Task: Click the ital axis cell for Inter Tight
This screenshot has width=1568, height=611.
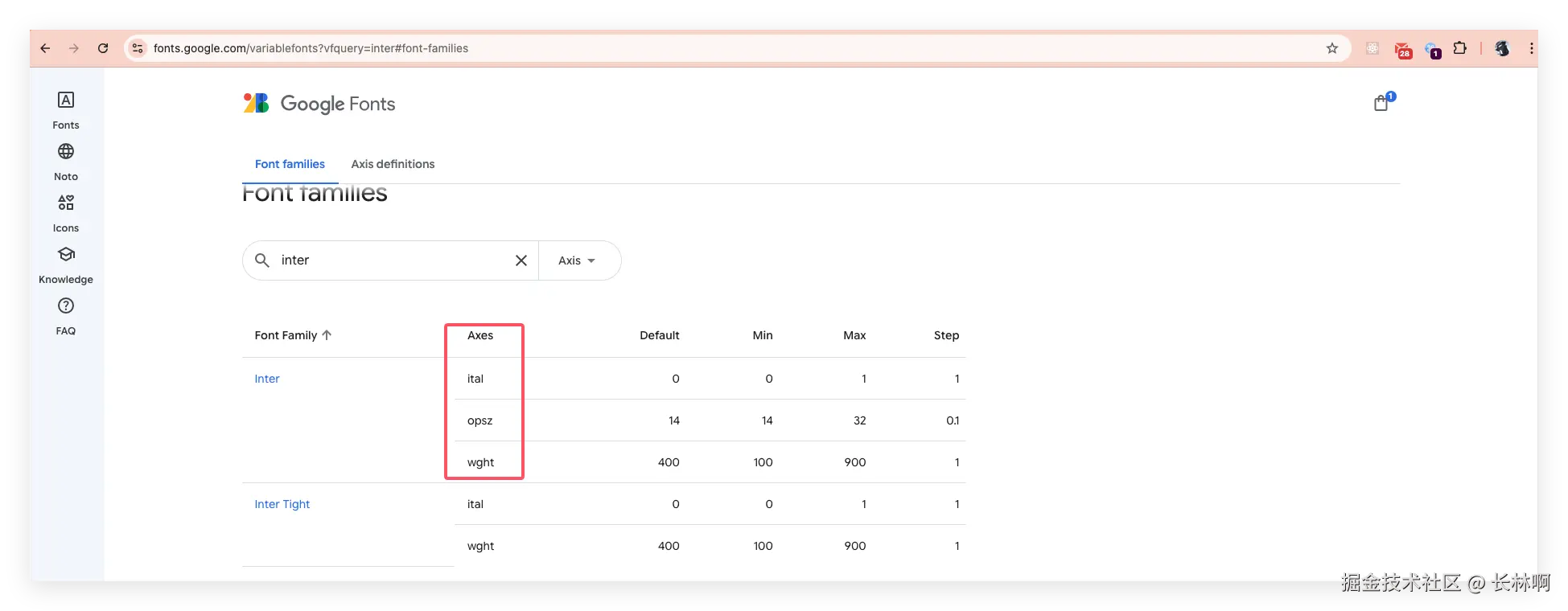Action: (475, 504)
